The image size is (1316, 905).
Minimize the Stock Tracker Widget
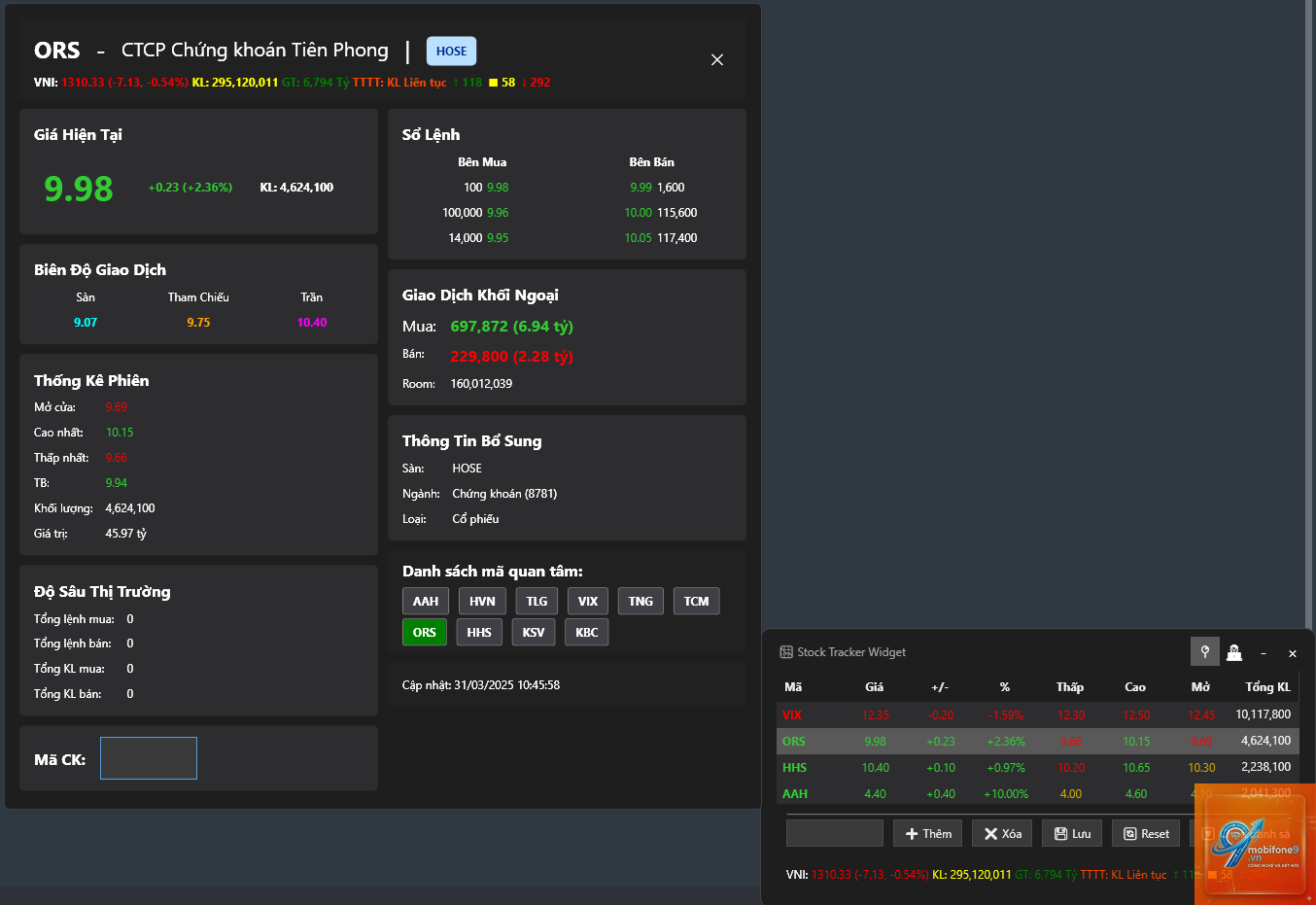(1264, 653)
